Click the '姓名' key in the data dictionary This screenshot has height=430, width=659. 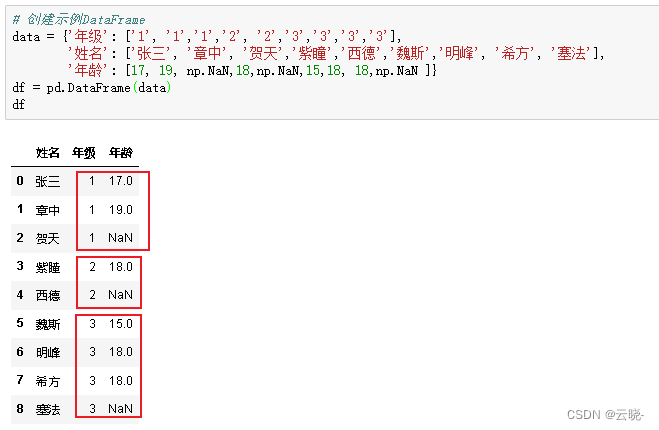pyautogui.click(x=87, y=53)
